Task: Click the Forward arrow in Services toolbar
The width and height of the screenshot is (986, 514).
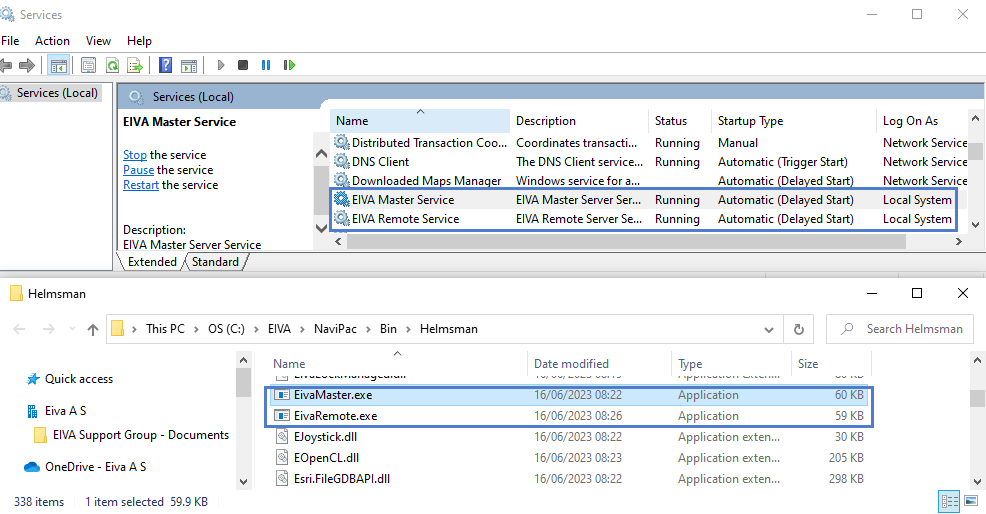Action: pos(27,65)
